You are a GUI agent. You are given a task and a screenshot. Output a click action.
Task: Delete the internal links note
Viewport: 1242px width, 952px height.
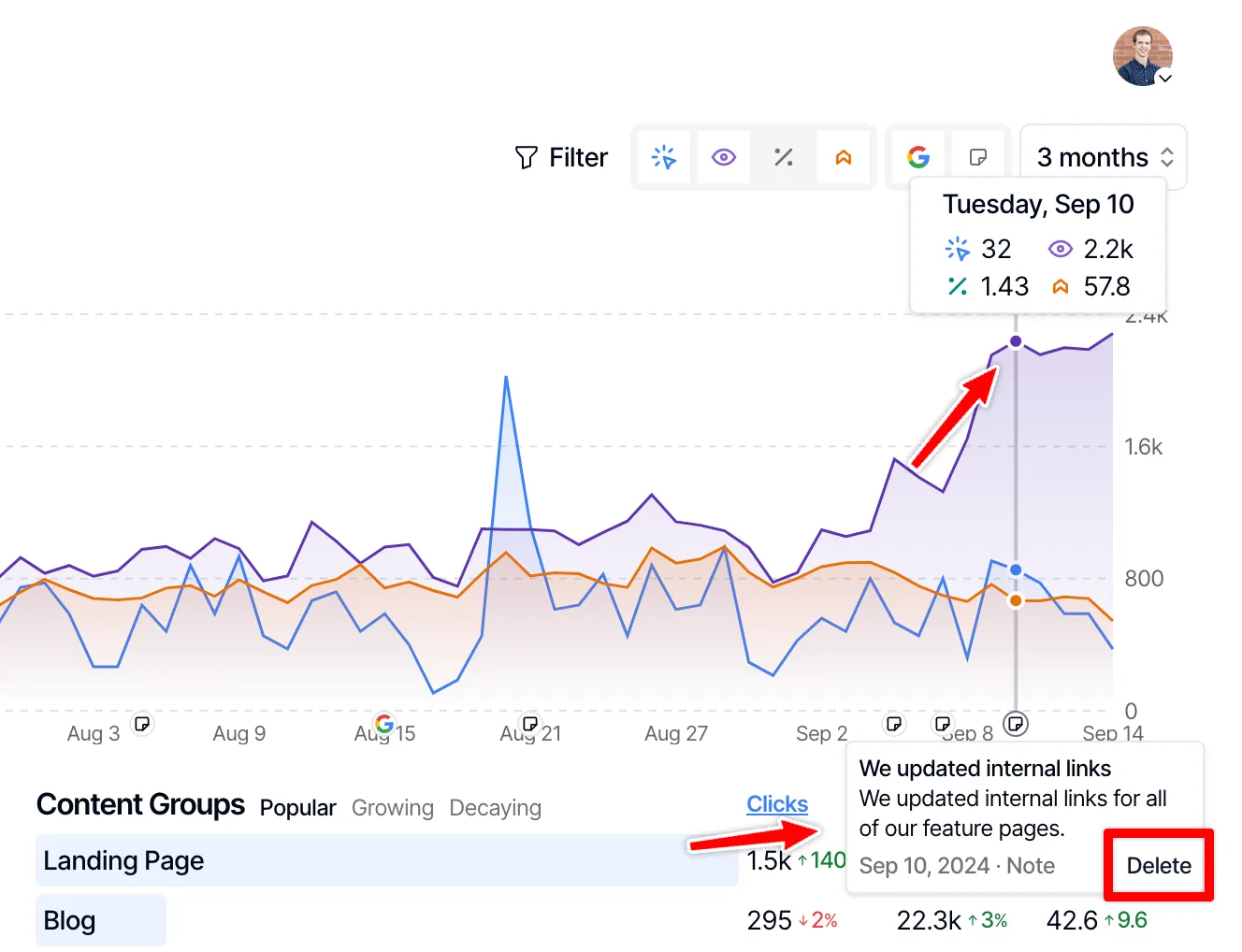point(1158,866)
